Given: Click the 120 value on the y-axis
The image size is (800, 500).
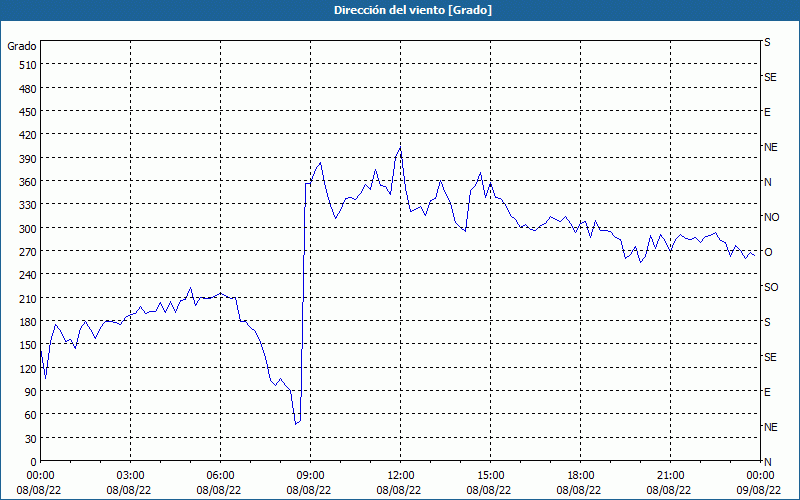Looking at the screenshot, I should point(28,368).
